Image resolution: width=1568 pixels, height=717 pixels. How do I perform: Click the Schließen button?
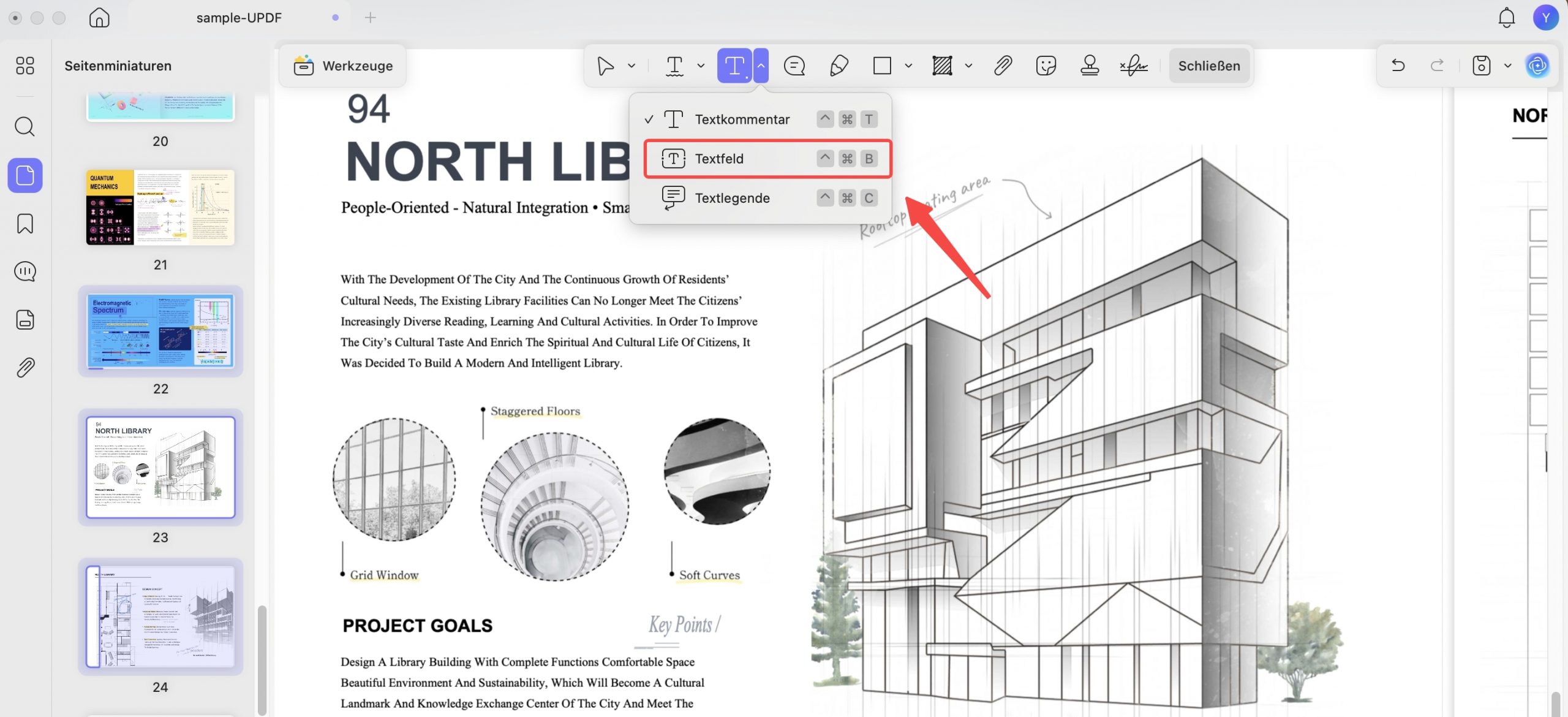point(1209,66)
